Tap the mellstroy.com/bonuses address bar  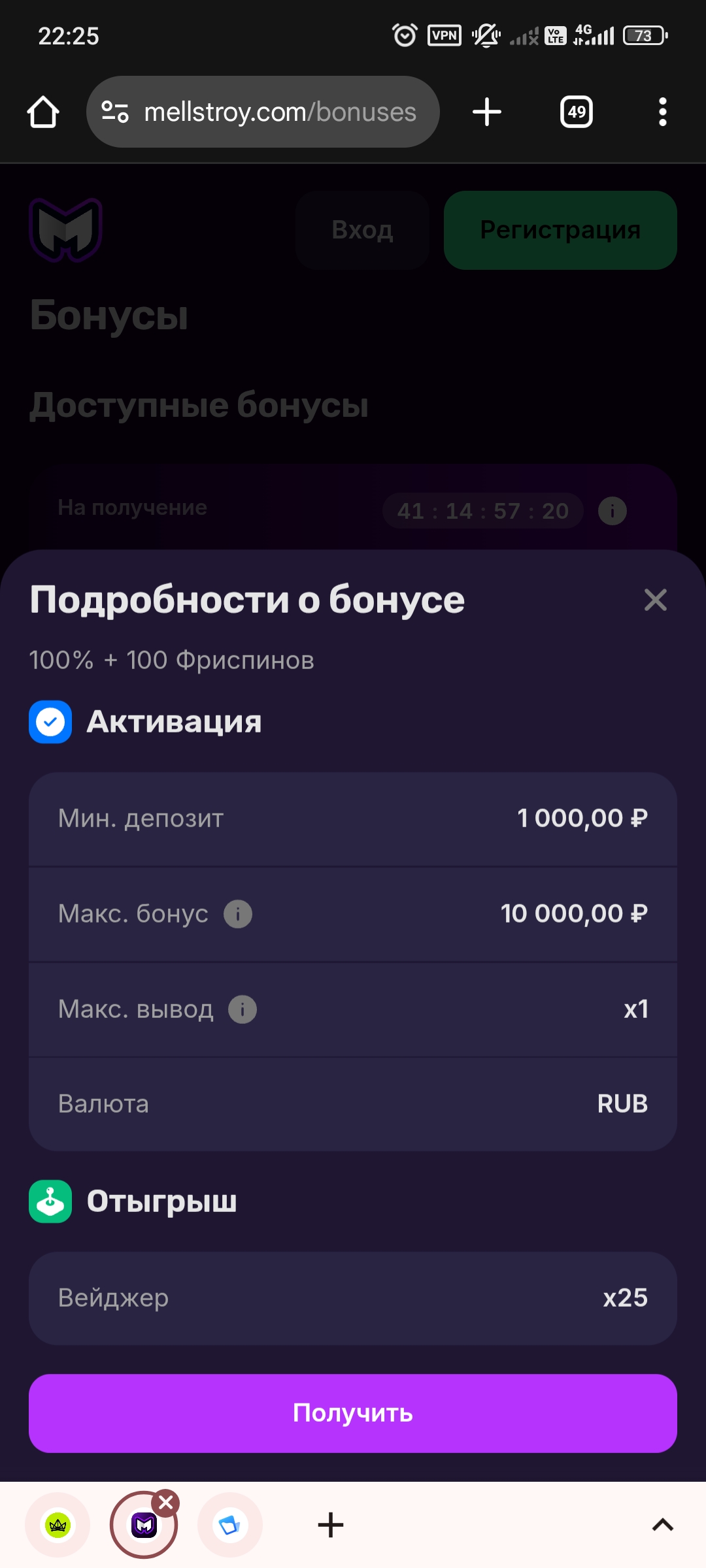coord(280,112)
